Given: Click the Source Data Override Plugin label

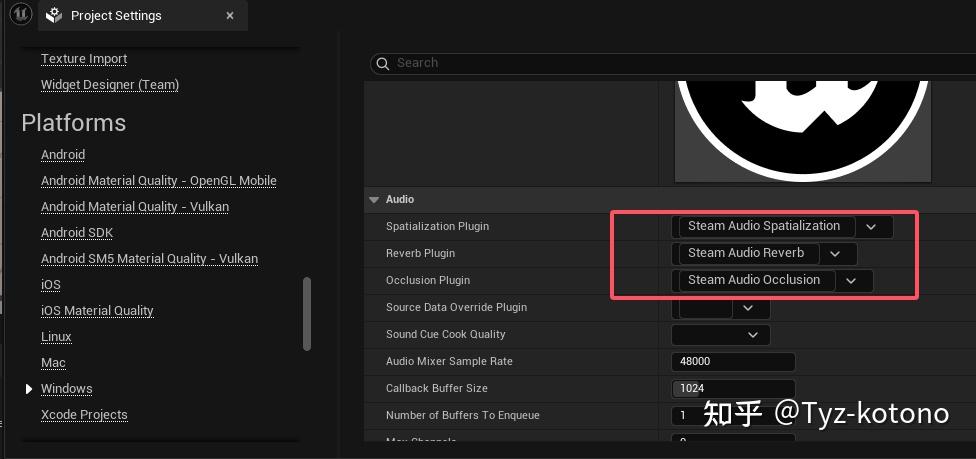Looking at the screenshot, I should pos(456,307).
